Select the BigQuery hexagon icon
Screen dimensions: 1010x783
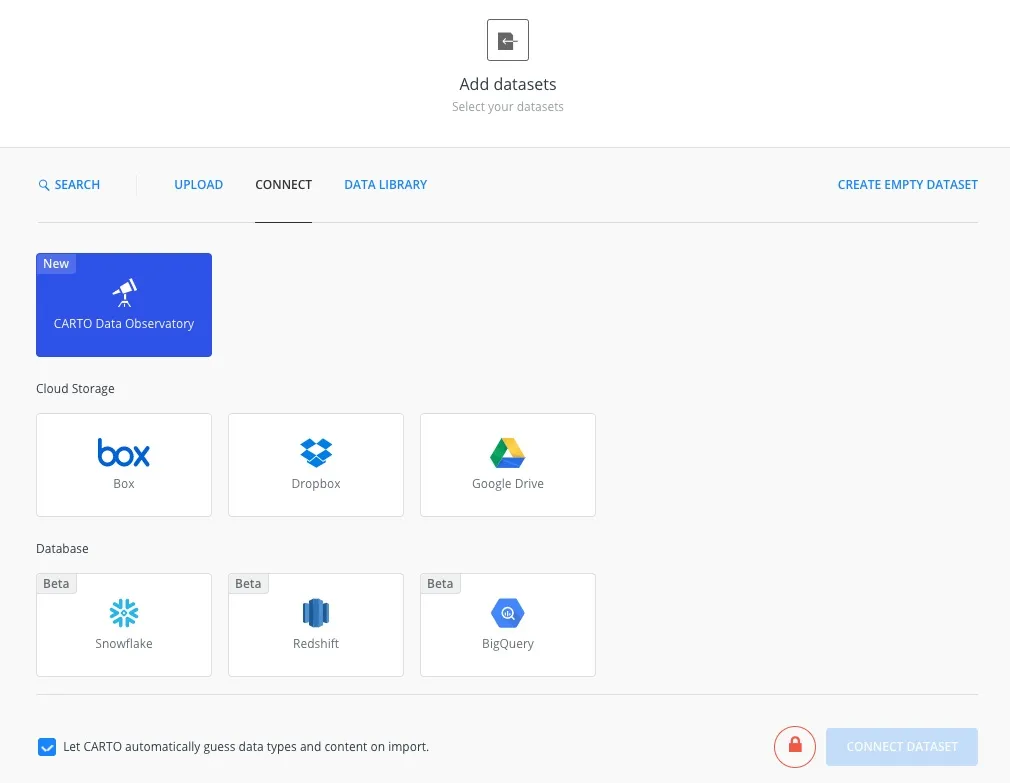pyautogui.click(x=507, y=613)
